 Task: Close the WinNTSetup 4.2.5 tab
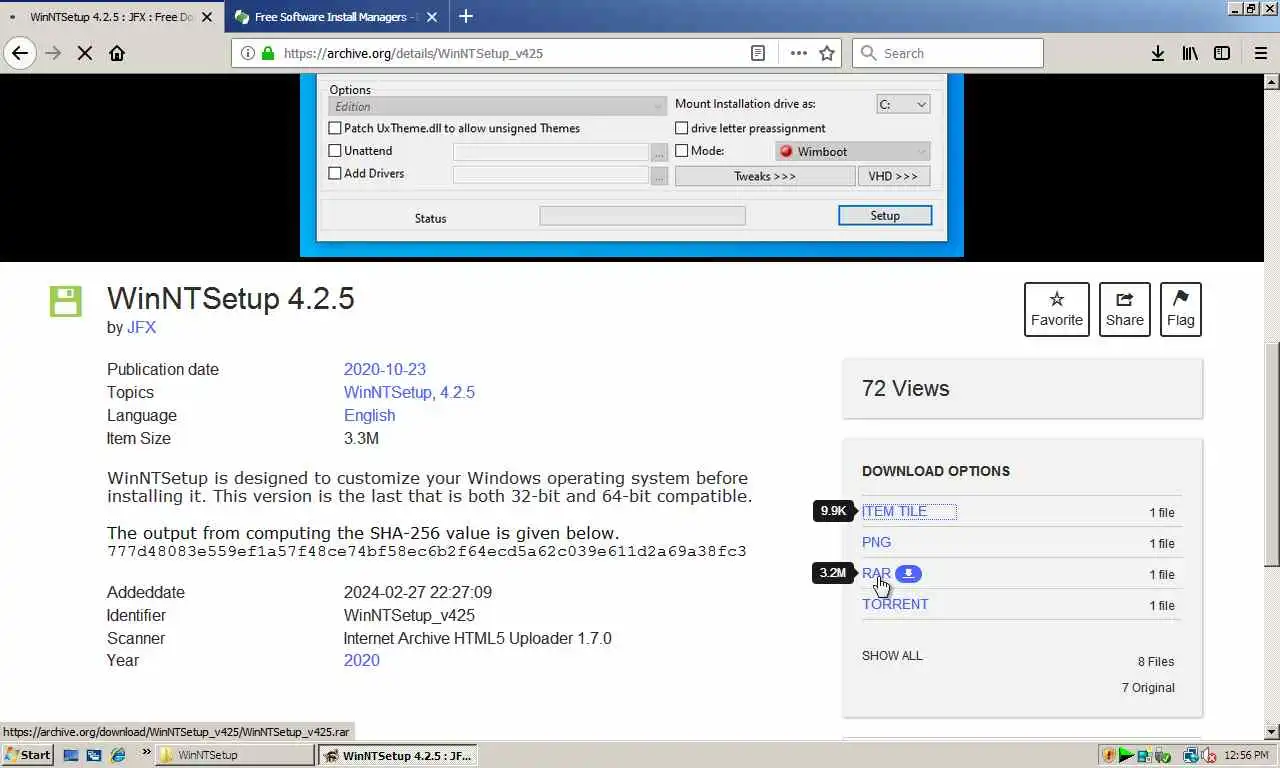tap(207, 17)
